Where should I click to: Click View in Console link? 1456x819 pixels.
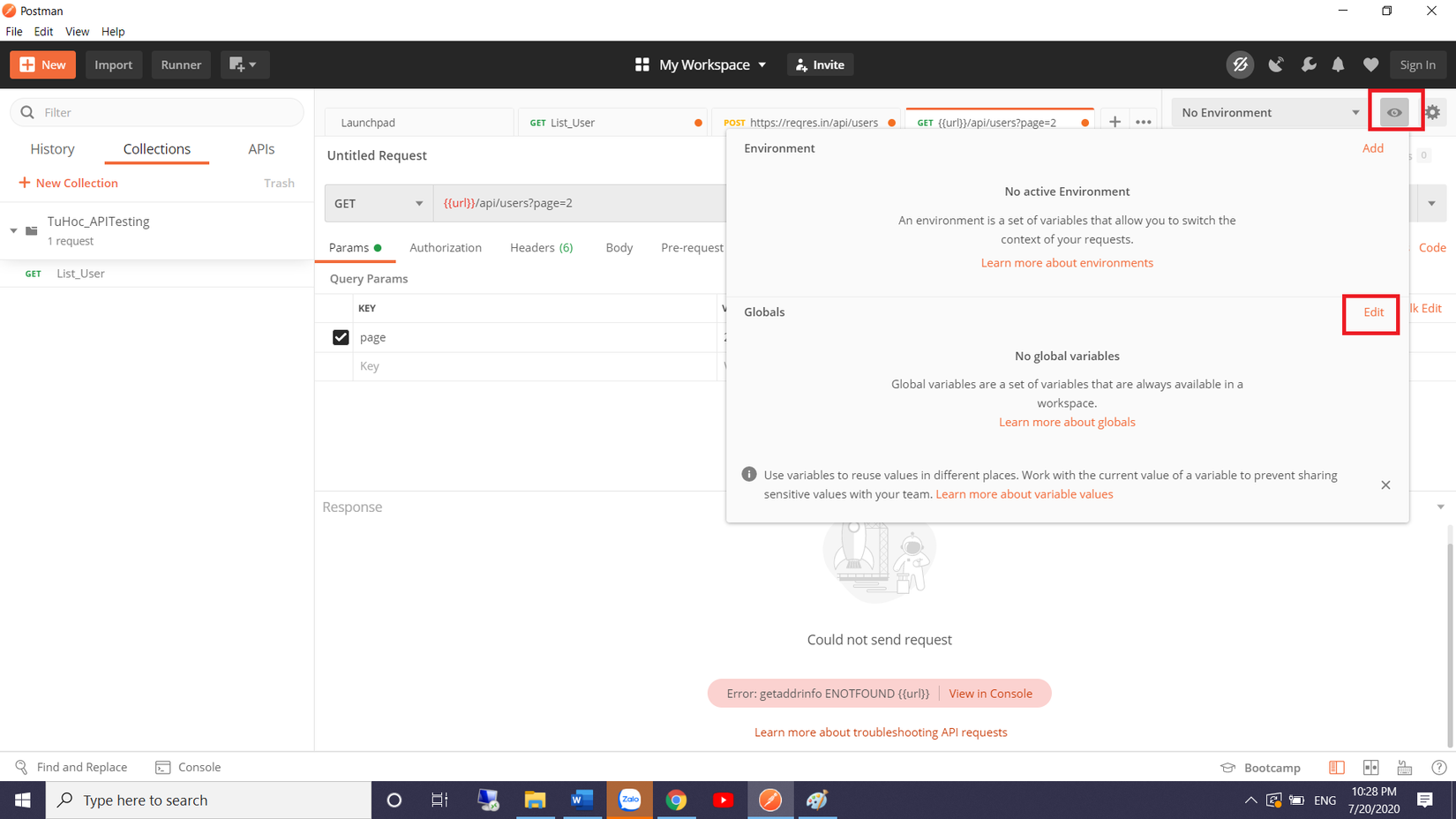pyautogui.click(x=990, y=694)
